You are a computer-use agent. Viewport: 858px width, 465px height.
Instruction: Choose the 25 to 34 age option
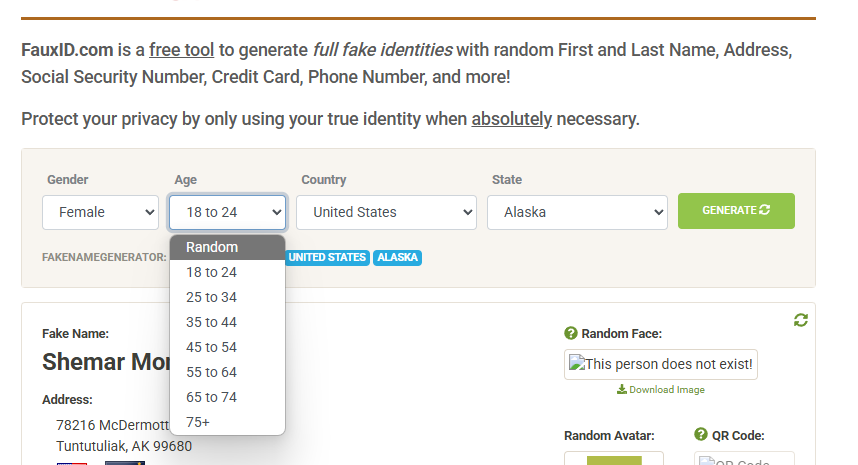228,297
